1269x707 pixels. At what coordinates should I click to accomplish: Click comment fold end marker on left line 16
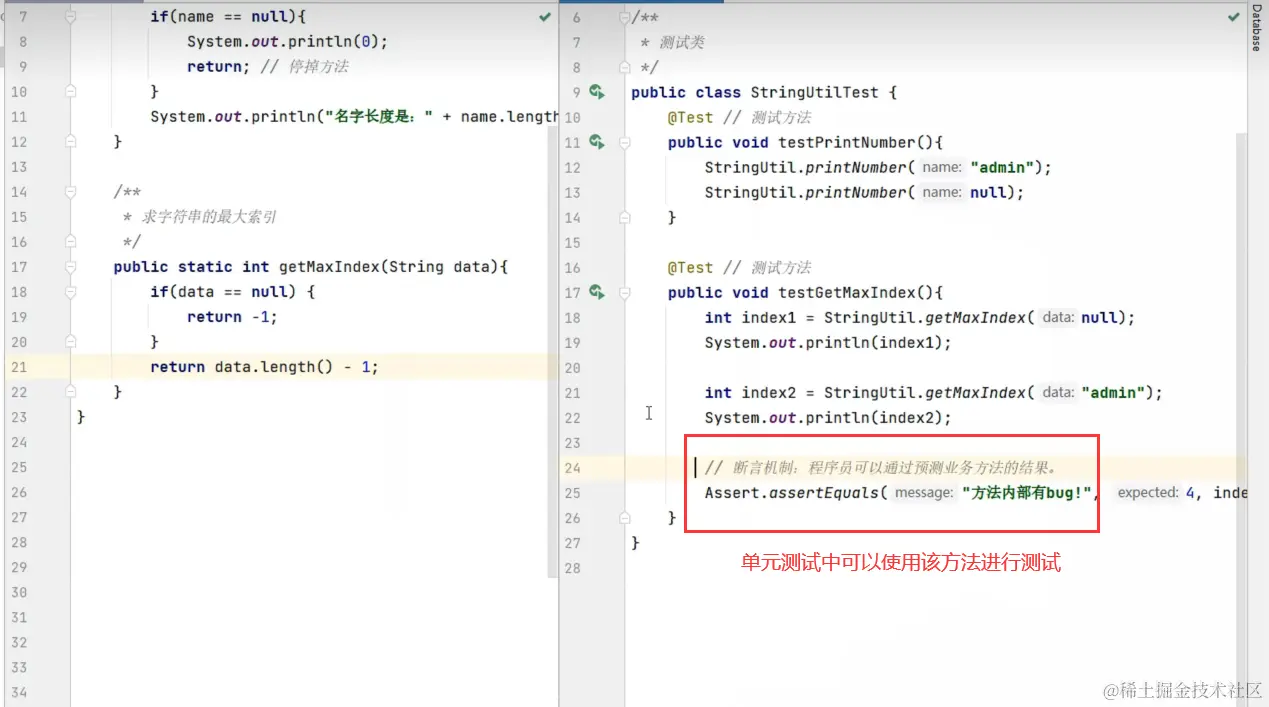71,242
